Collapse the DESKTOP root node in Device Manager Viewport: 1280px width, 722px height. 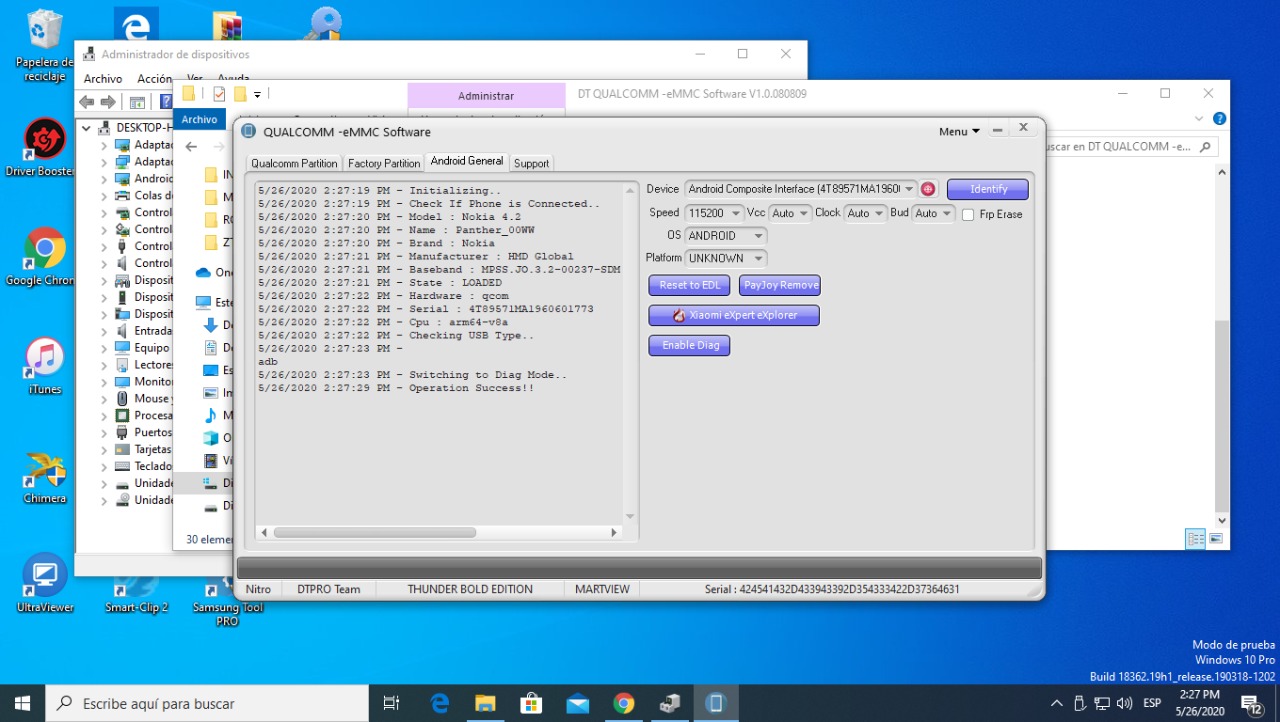tap(87, 128)
